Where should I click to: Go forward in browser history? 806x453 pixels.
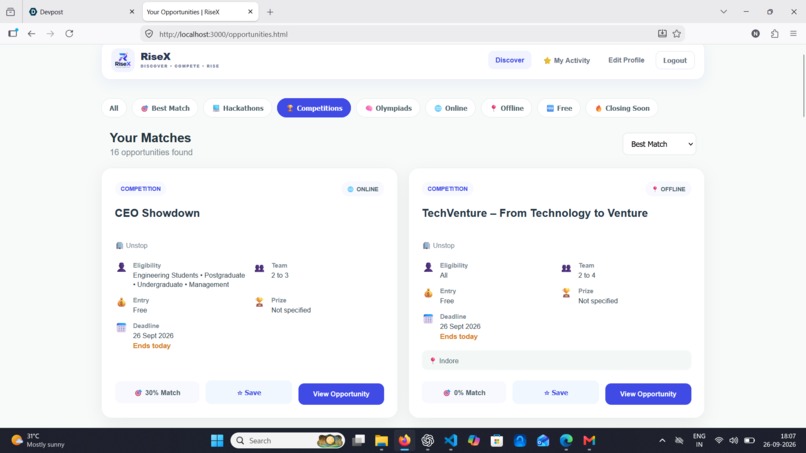click(50, 33)
